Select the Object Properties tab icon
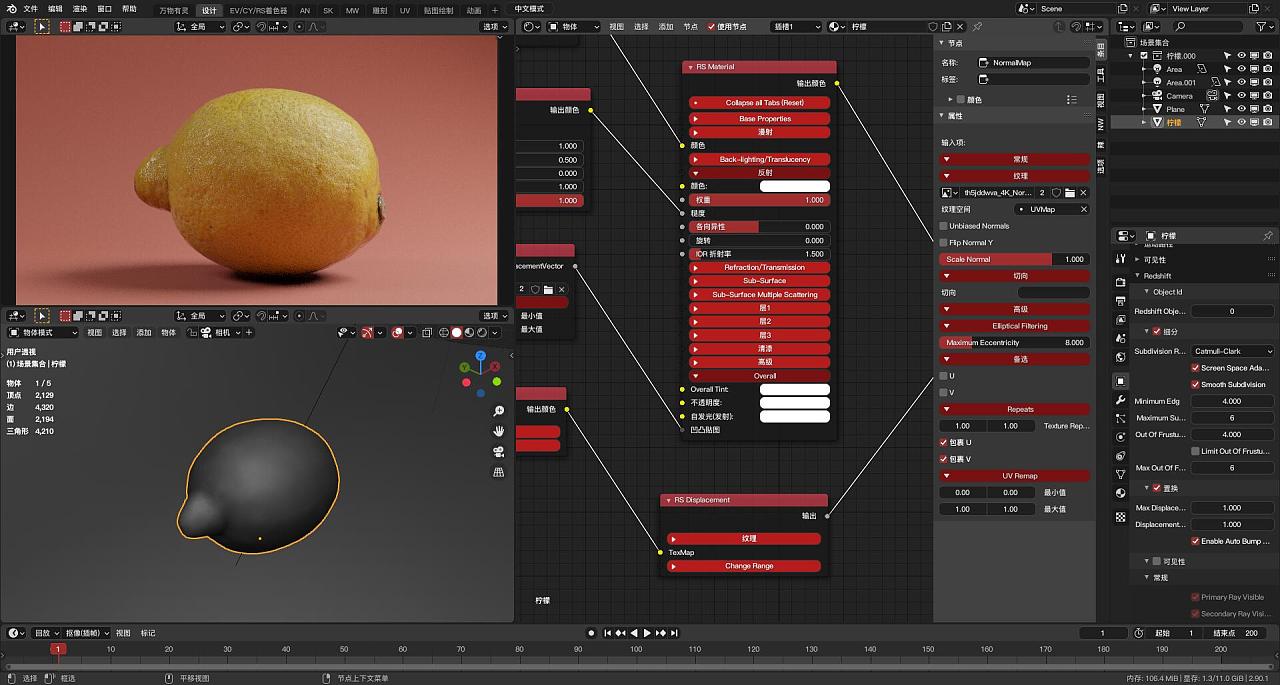Viewport: 1280px width, 685px height. [1122, 380]
